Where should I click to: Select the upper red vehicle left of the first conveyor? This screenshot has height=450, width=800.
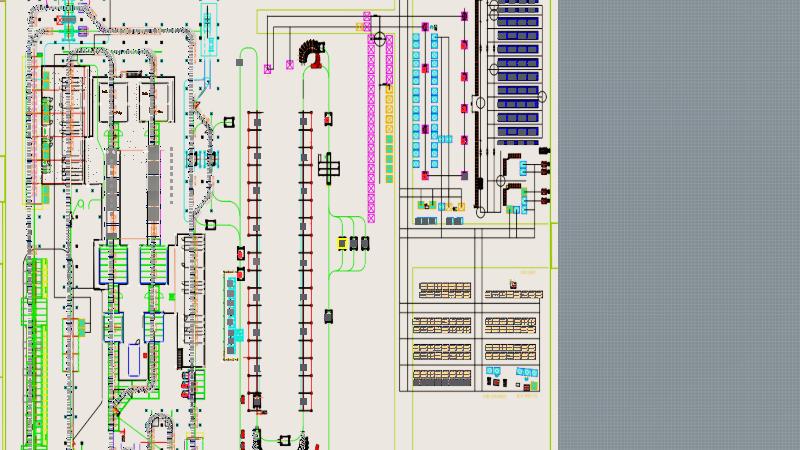[241, 251]
